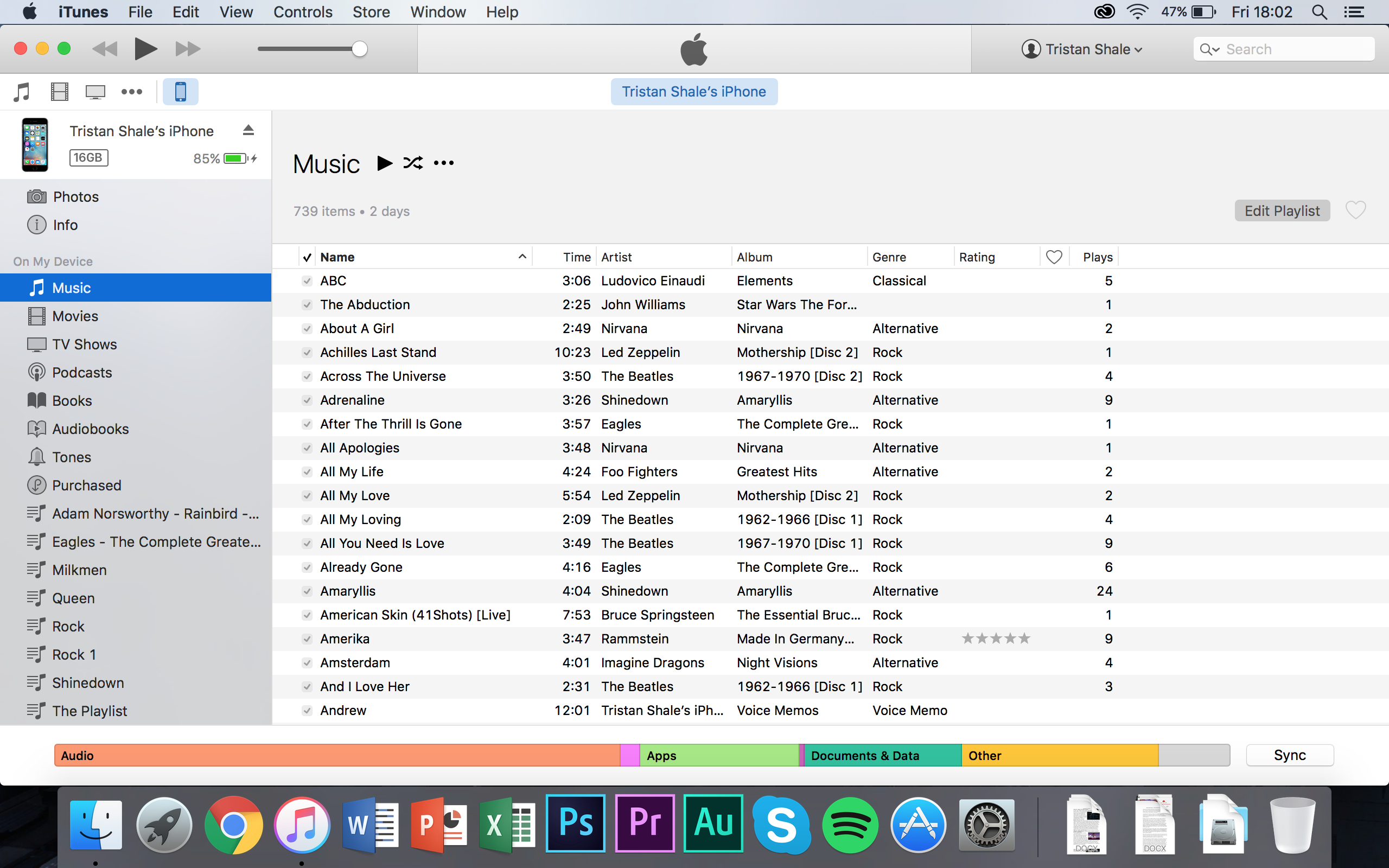This screenshot has height=868, width=1389.
Task: Open Adobe Audition from the Dock
Action: 713,824
